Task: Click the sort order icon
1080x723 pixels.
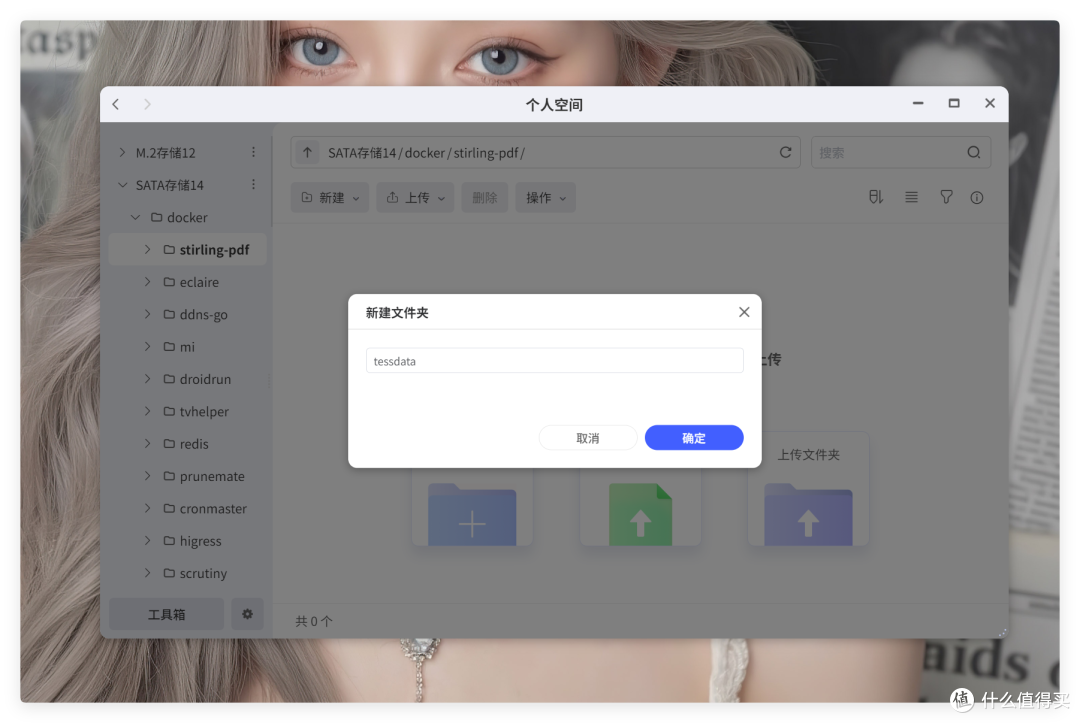Action: 875,198
